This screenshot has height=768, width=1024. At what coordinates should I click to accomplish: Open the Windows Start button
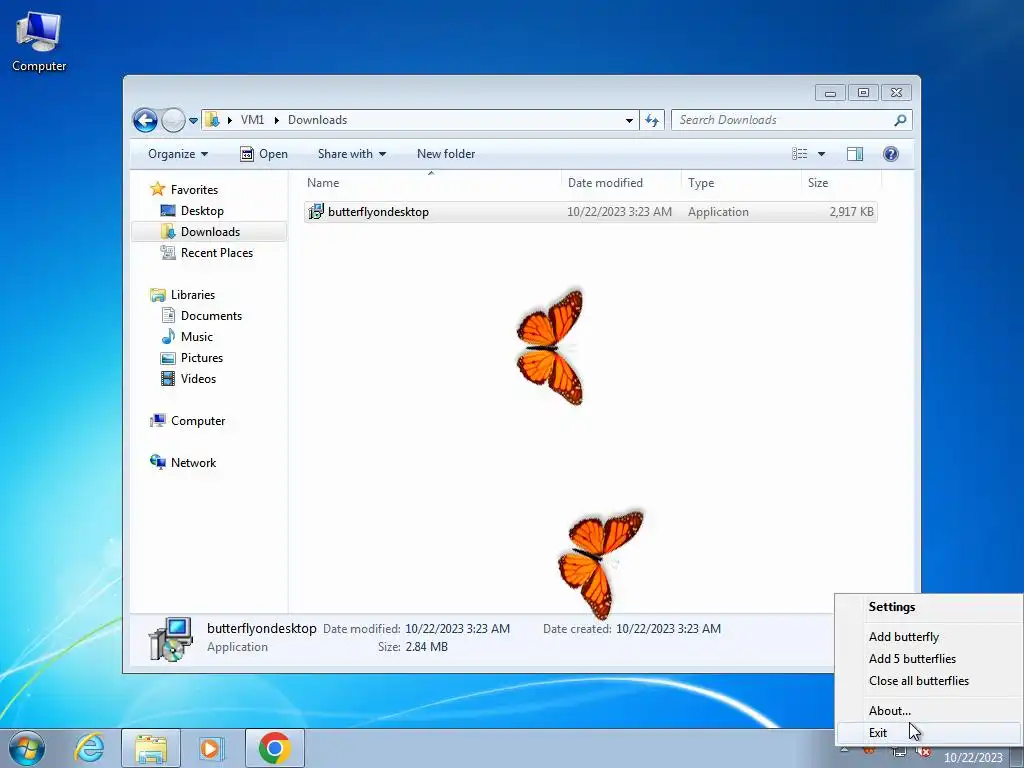pos(27,748)
